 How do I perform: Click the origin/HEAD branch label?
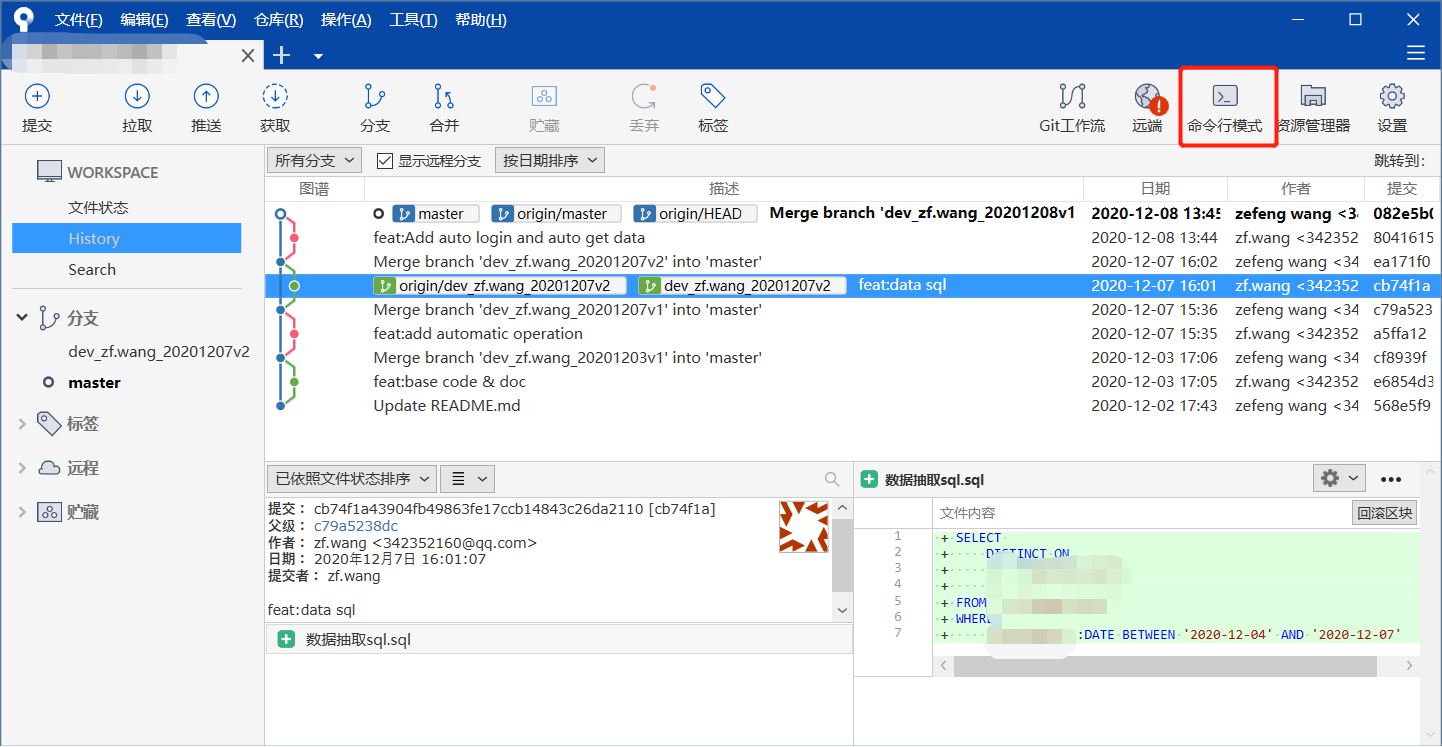tap(695, 214)
